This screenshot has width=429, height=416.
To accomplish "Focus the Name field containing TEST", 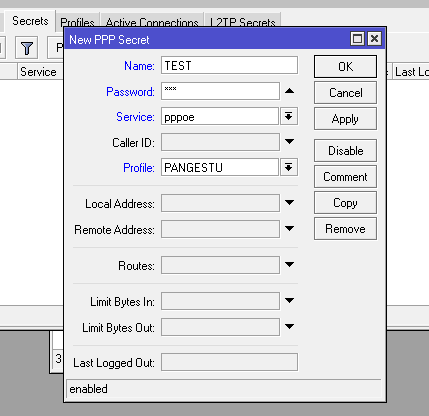I will coord(229,65).
